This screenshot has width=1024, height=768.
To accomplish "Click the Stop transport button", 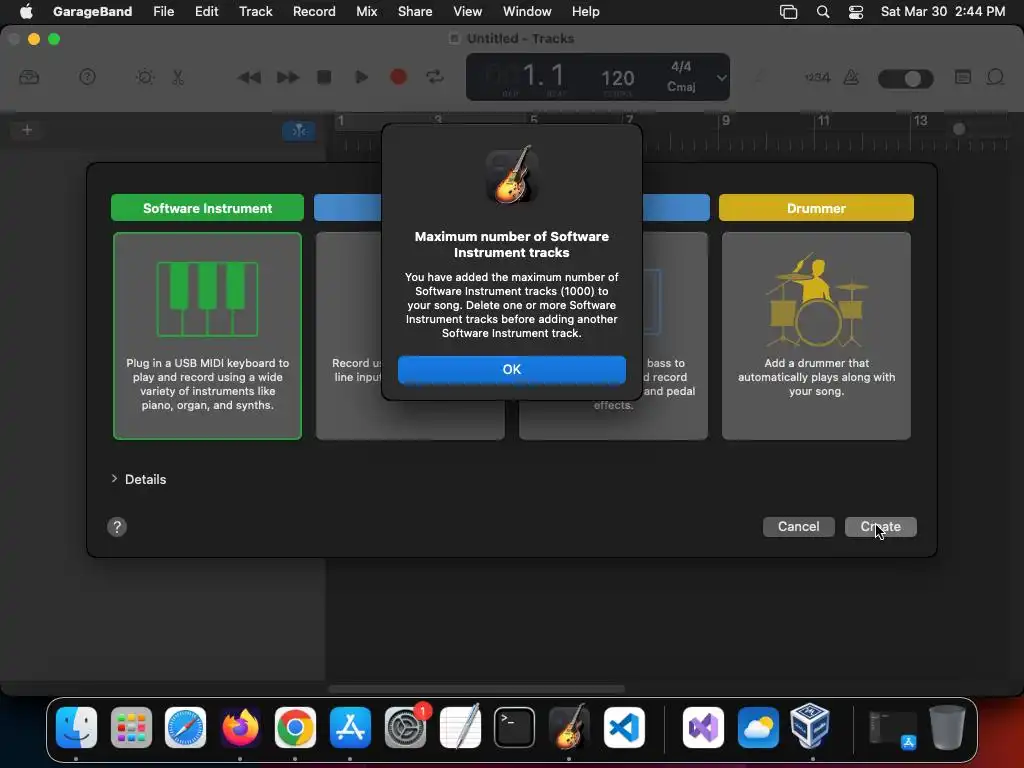I will point(324,77).
